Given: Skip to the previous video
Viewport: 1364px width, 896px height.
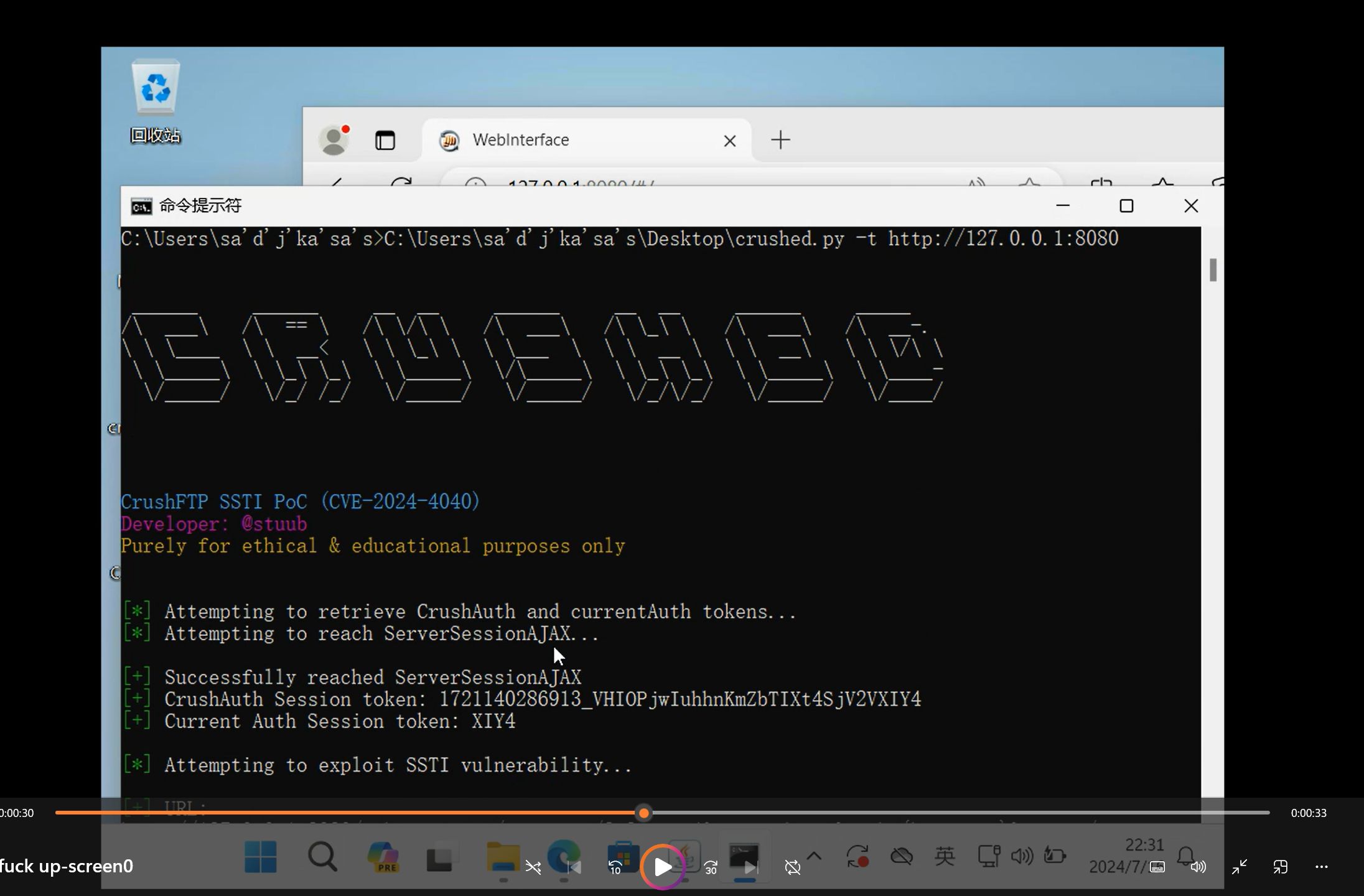Looking at the screenshot, I should [574, 867].
